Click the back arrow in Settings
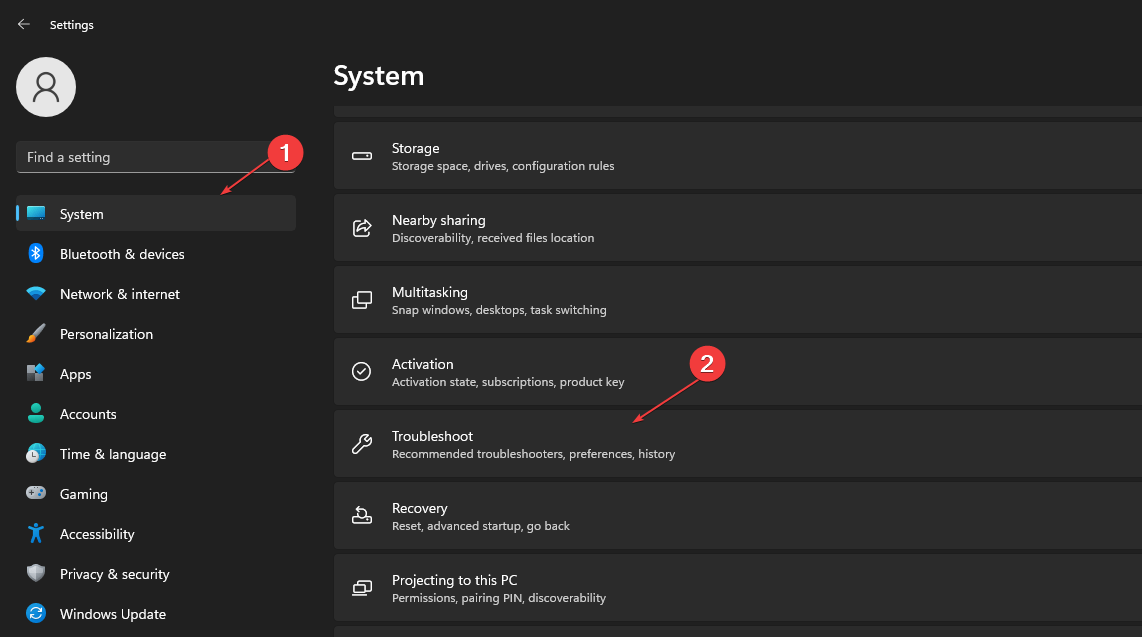Image resolution: width=1142 pixels, height=637 pixels. click(24, 24)
